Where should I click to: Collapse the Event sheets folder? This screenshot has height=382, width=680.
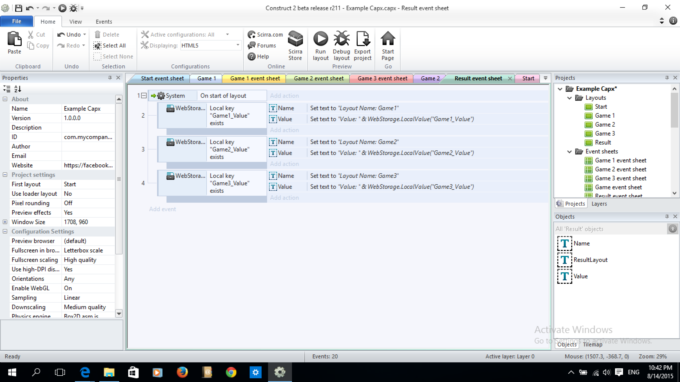(569, 151)
